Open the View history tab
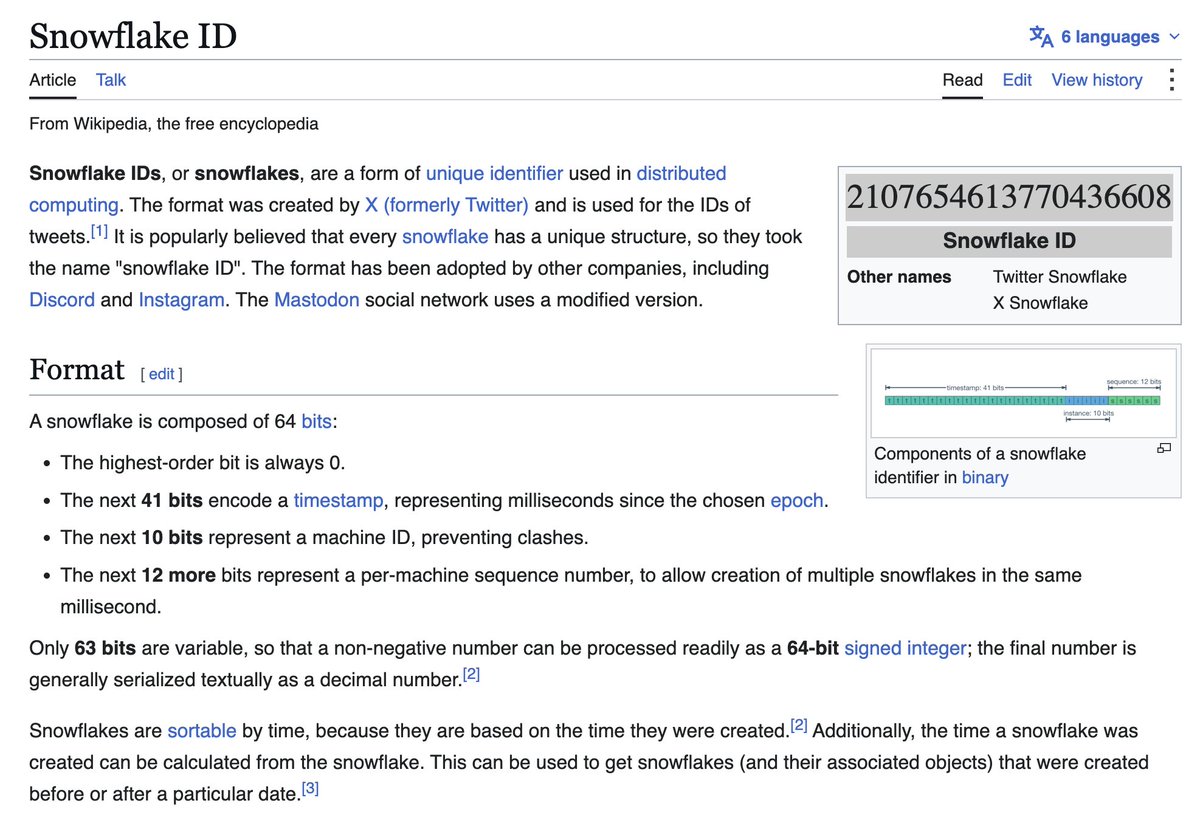Image resolution: width=1200 pixels, height=823 pixels. coord(1097,80)
